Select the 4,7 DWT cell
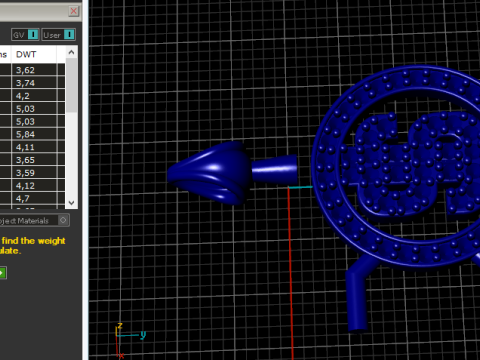The width and height of the screenshot is (480, 360). tap(34, 199)
